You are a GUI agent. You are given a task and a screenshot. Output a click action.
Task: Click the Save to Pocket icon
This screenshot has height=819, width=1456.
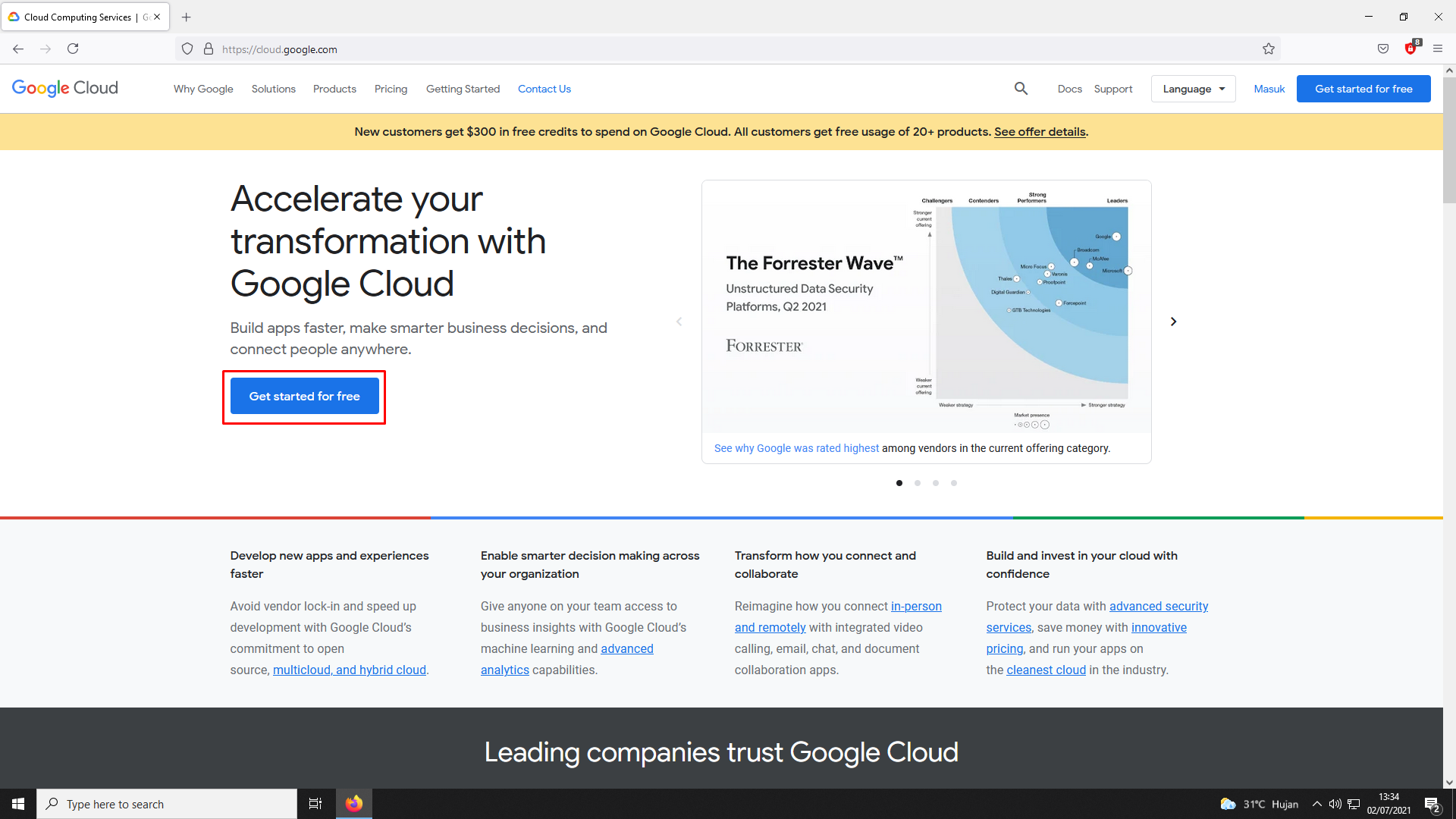[x=1383, y=49]
